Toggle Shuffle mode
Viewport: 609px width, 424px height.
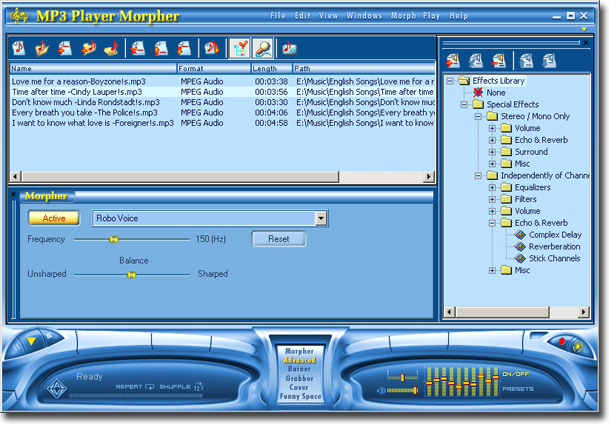pyautogui.click(x=181, y=387)
